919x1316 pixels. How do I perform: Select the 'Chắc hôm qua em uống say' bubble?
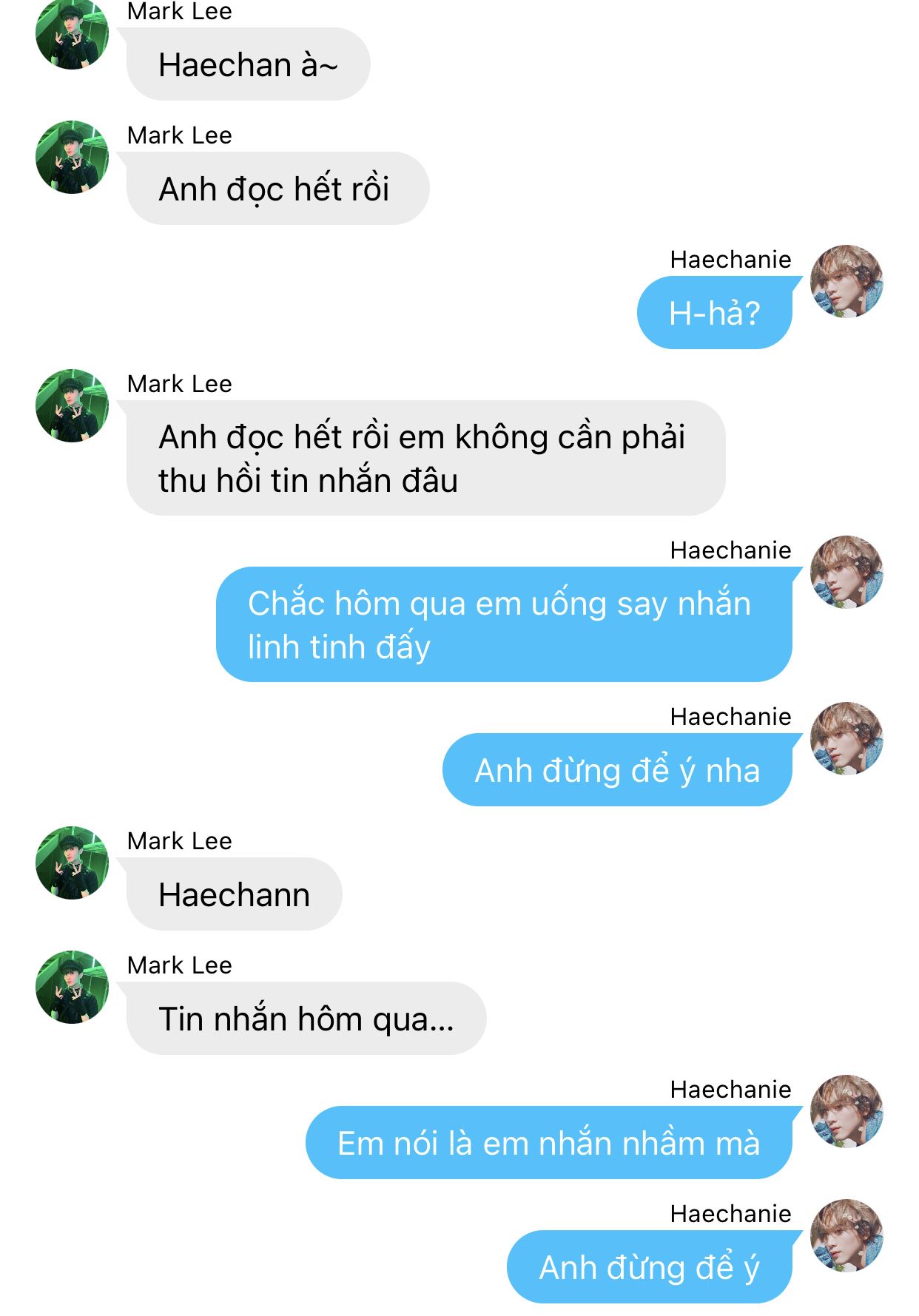[504, 625]
